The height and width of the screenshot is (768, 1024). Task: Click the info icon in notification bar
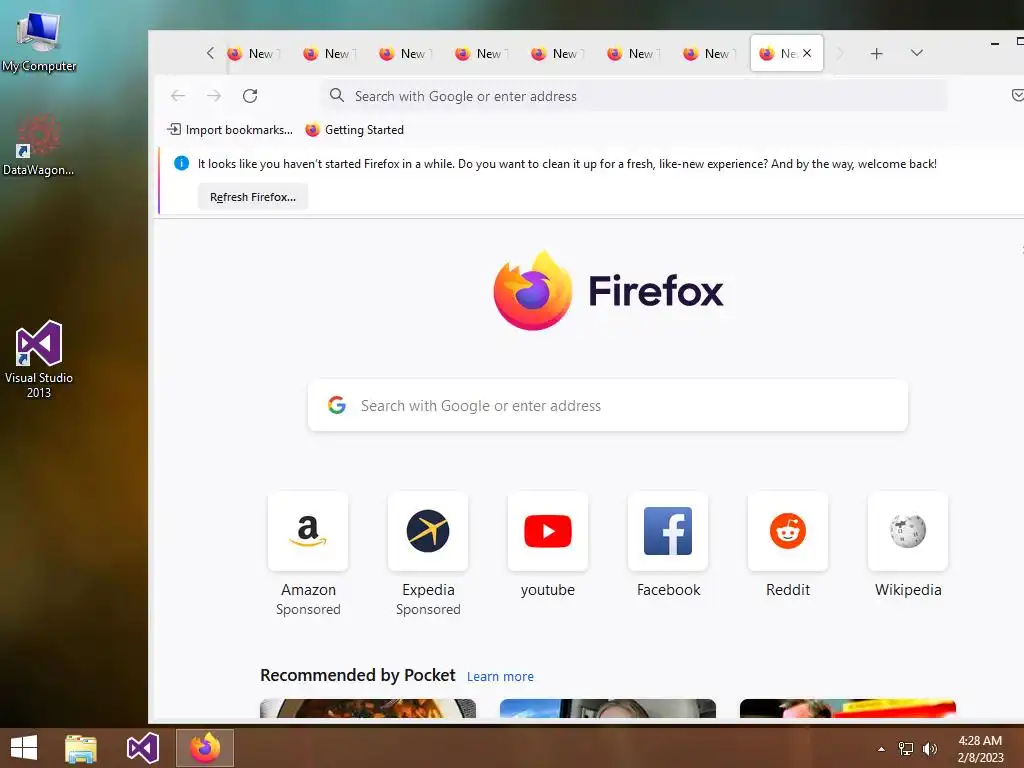[182, 163]
